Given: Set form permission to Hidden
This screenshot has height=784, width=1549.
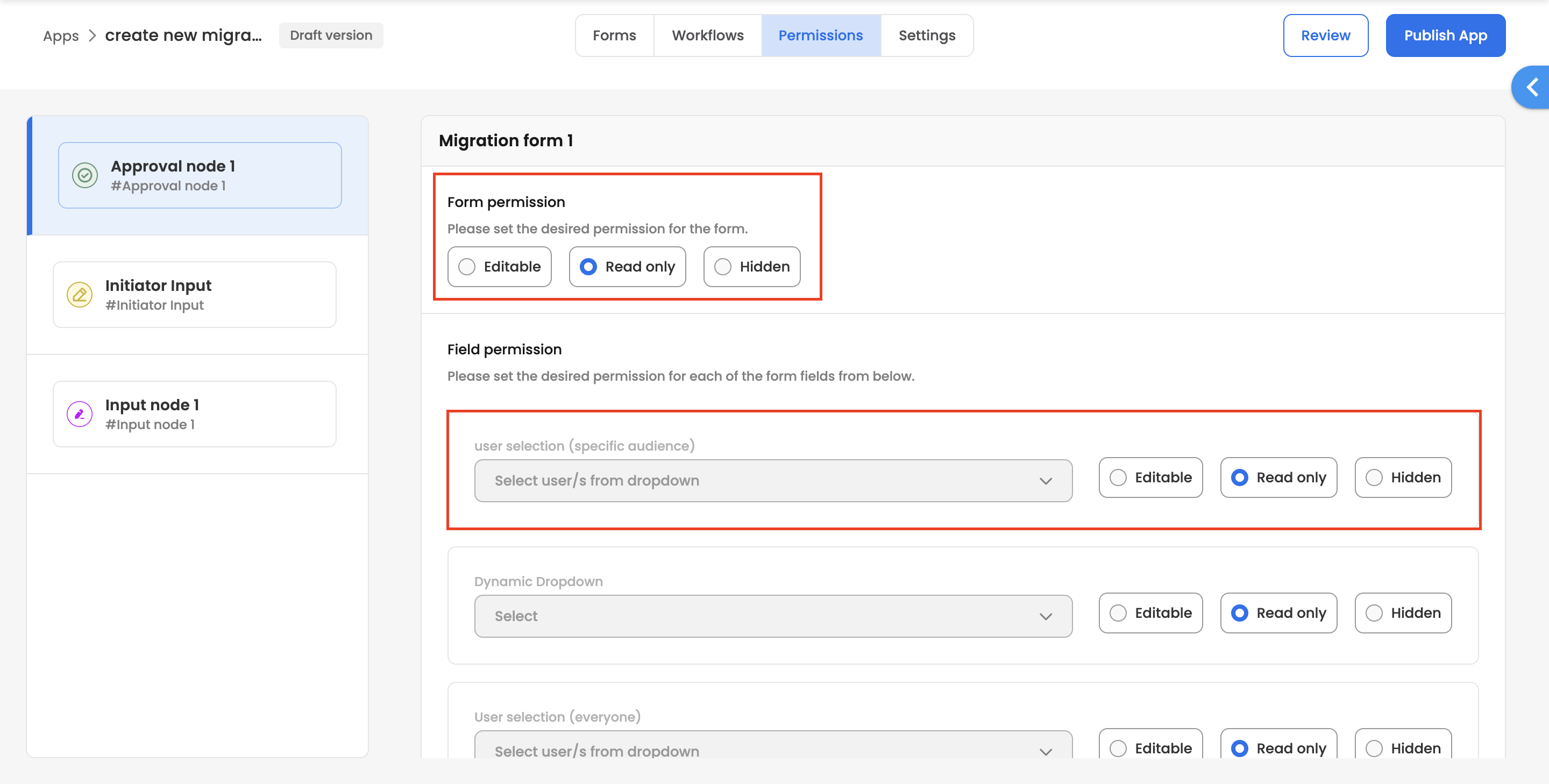Looking at the screenshot, I should click(751, 266).
